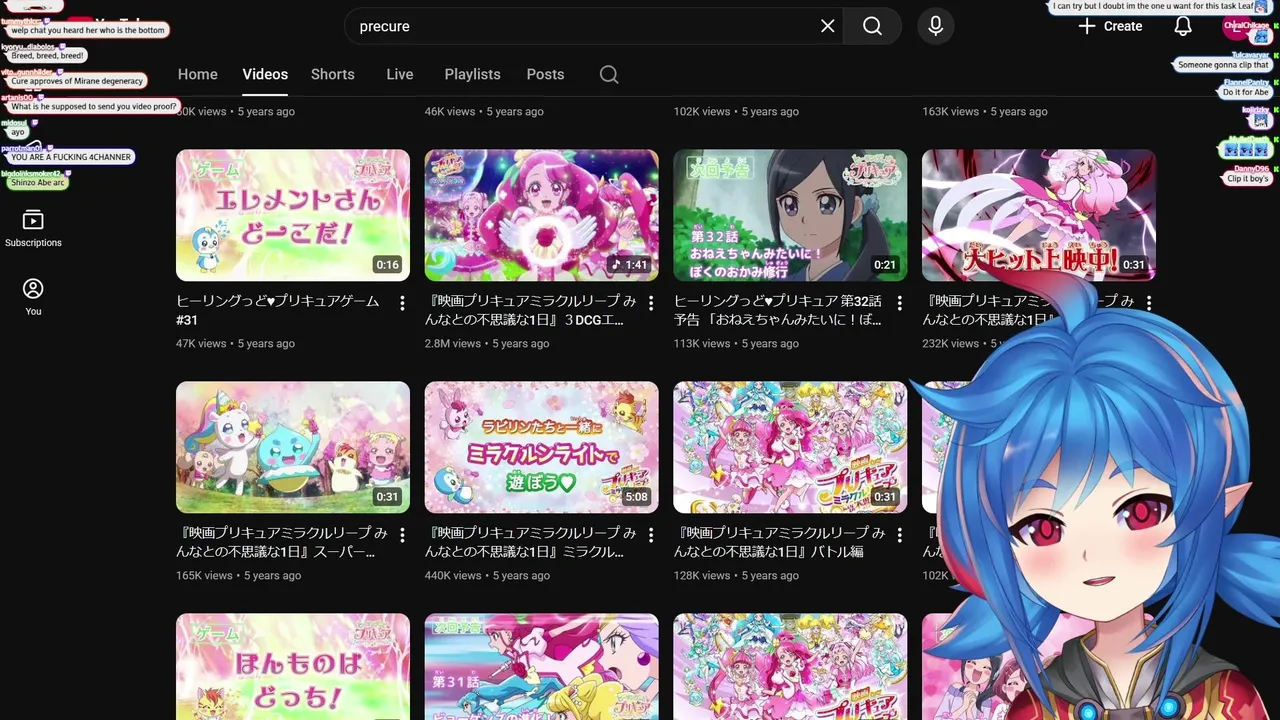
Task: Open options menu for スーパー video
Action: tap(402, 535)
